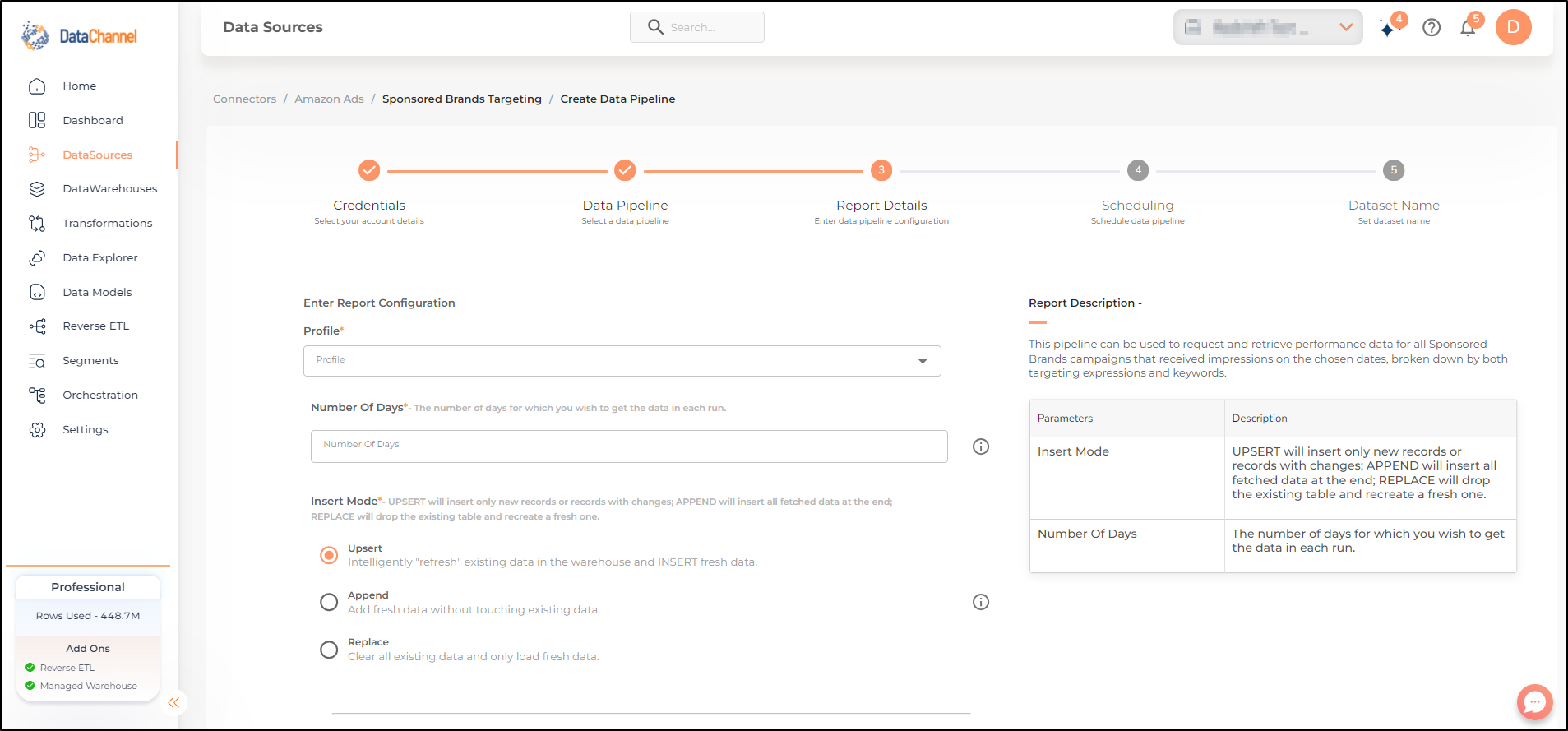This screenshot has height=731, width=1568.
Task: Select the Replace insert mode
Action: coord(329,650)
